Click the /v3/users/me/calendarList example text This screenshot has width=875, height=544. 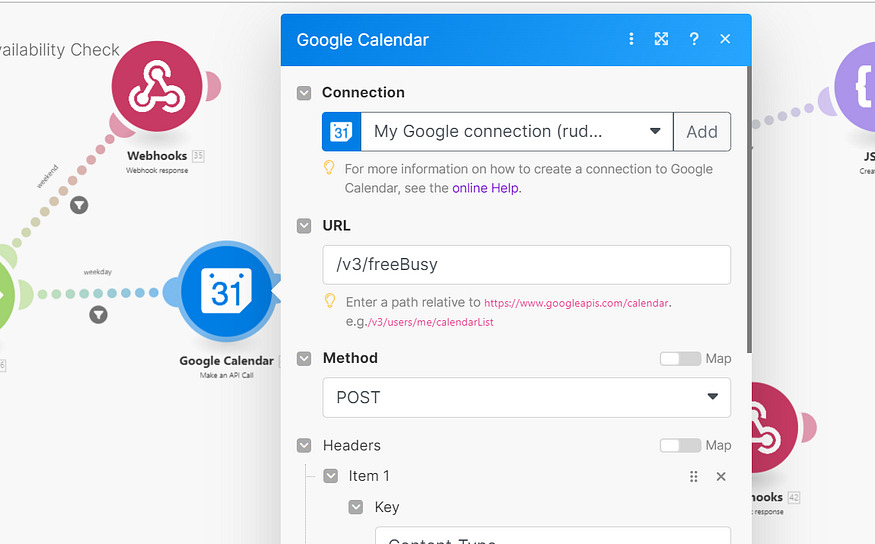[x=431, y=322]
